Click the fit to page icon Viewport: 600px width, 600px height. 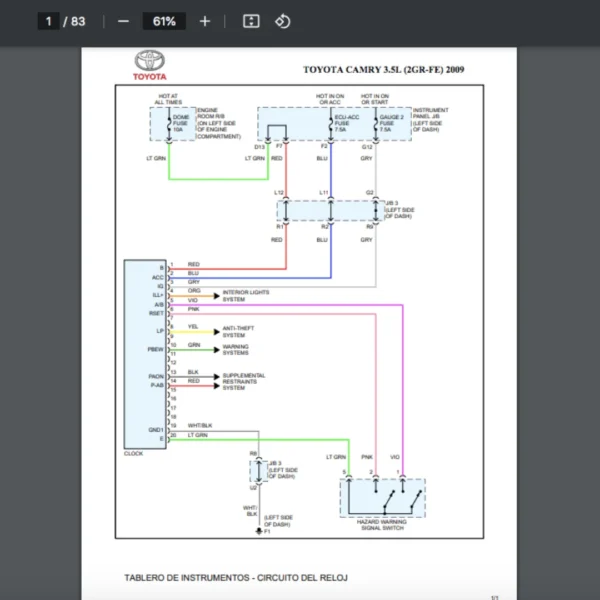pos(251,21)
